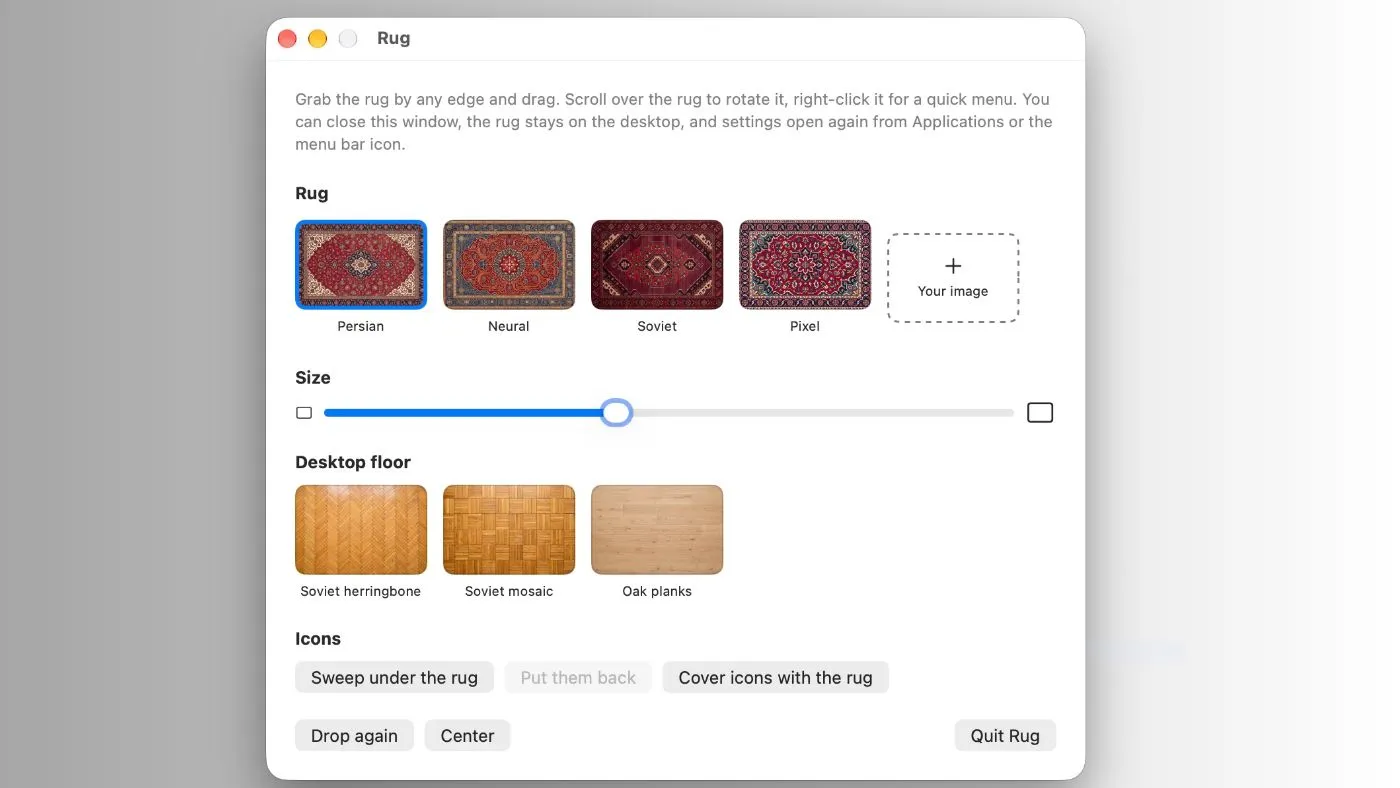1400x788 pixels.
Task: Click the 'Desktop floor' section heading
Action: (x=353, y=462)
